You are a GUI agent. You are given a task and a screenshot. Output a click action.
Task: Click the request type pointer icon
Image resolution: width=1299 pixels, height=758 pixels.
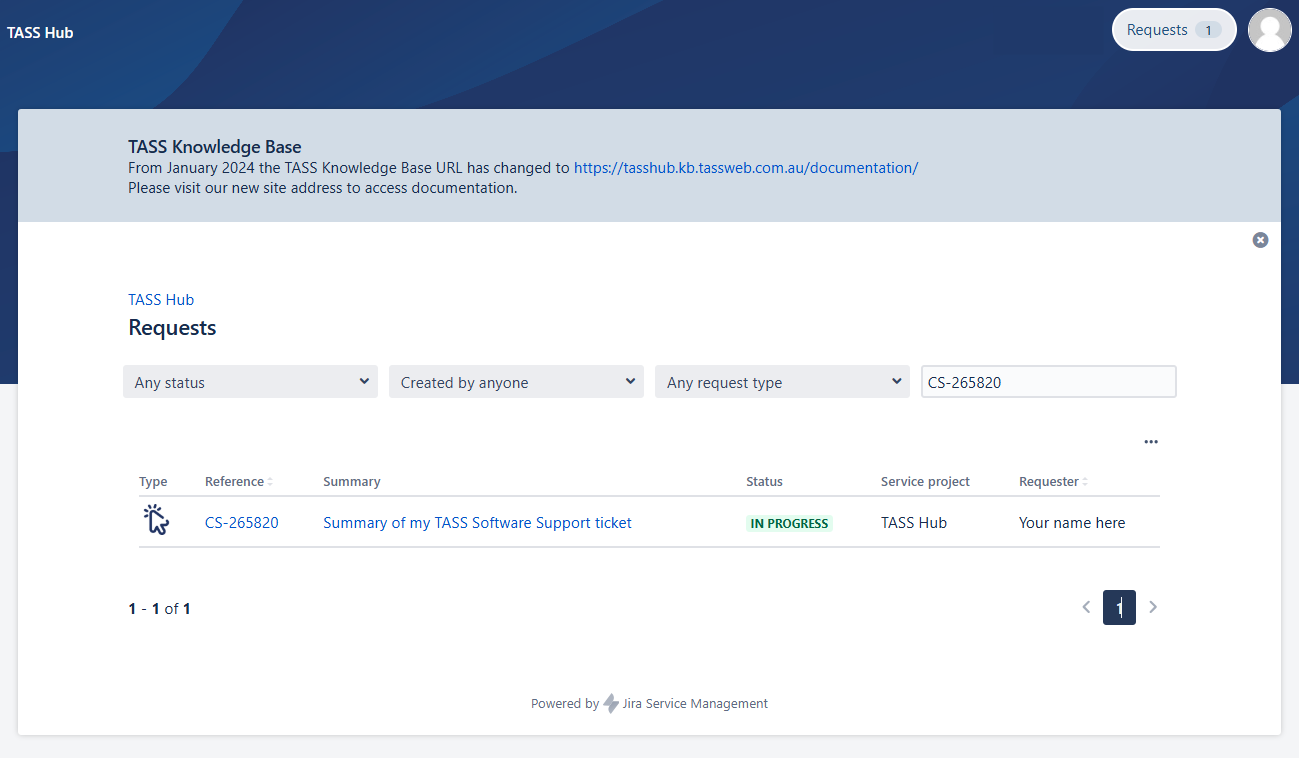[155, 521]
